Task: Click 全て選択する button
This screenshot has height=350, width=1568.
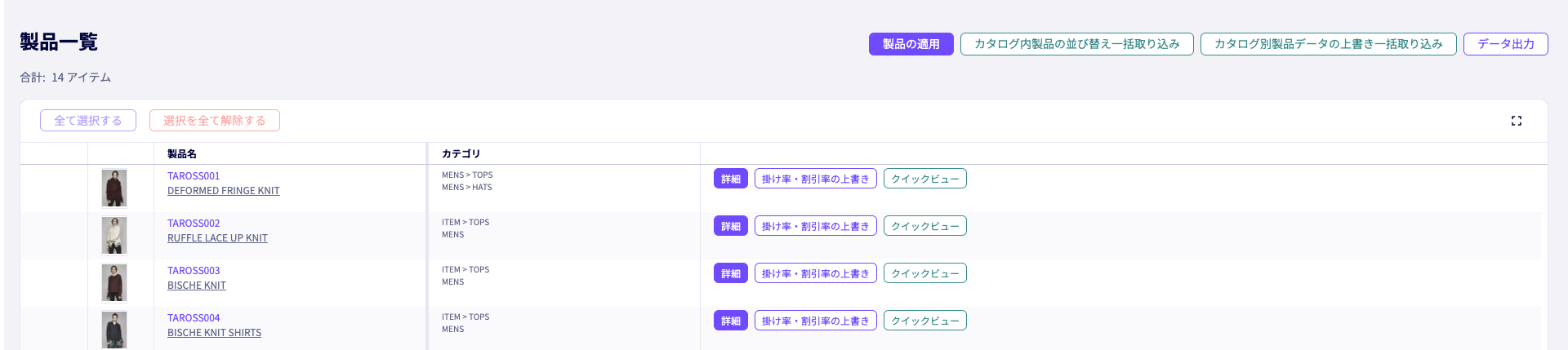Action: click(88, 121)
